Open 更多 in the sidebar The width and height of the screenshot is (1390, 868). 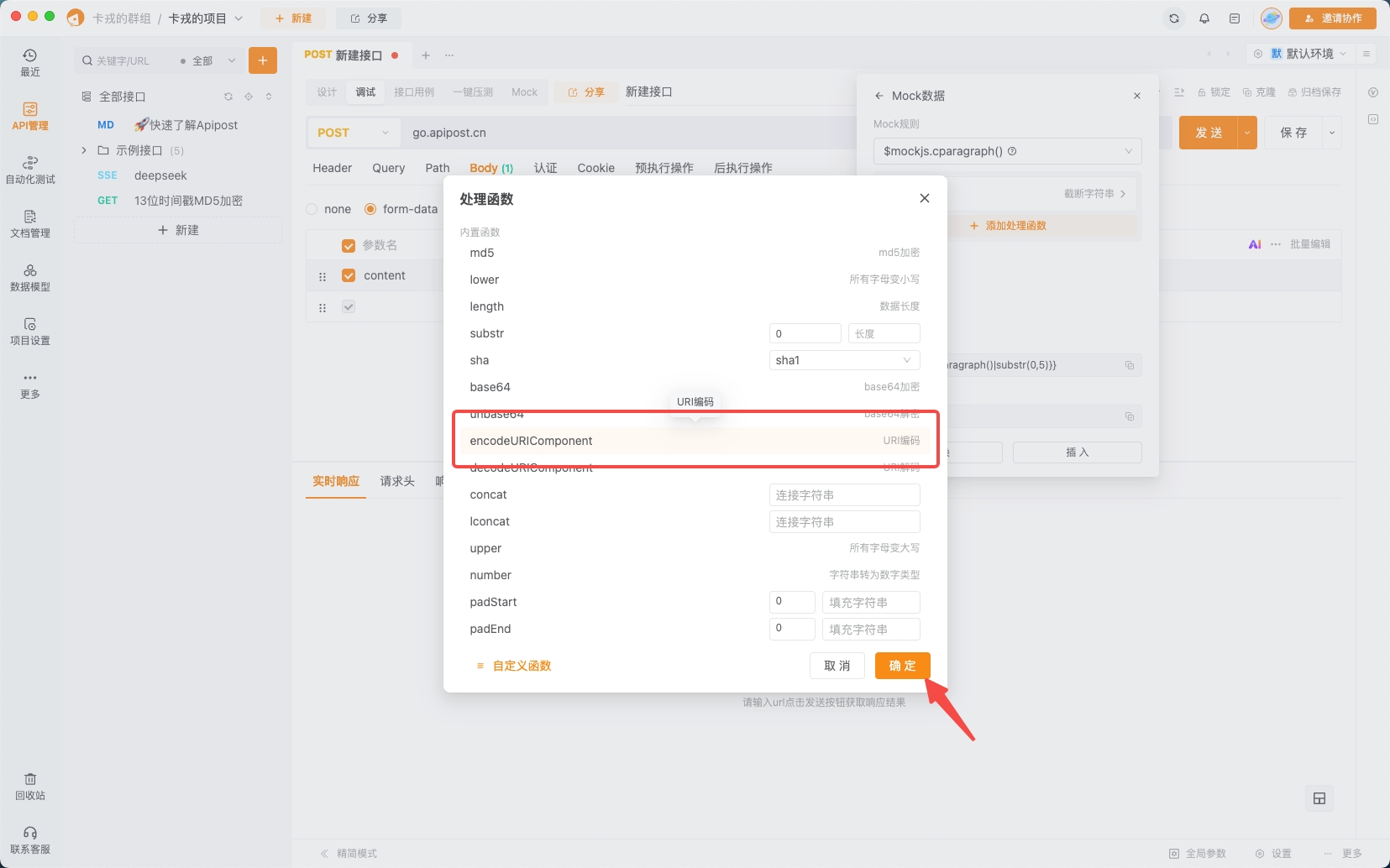pos(30,384)
